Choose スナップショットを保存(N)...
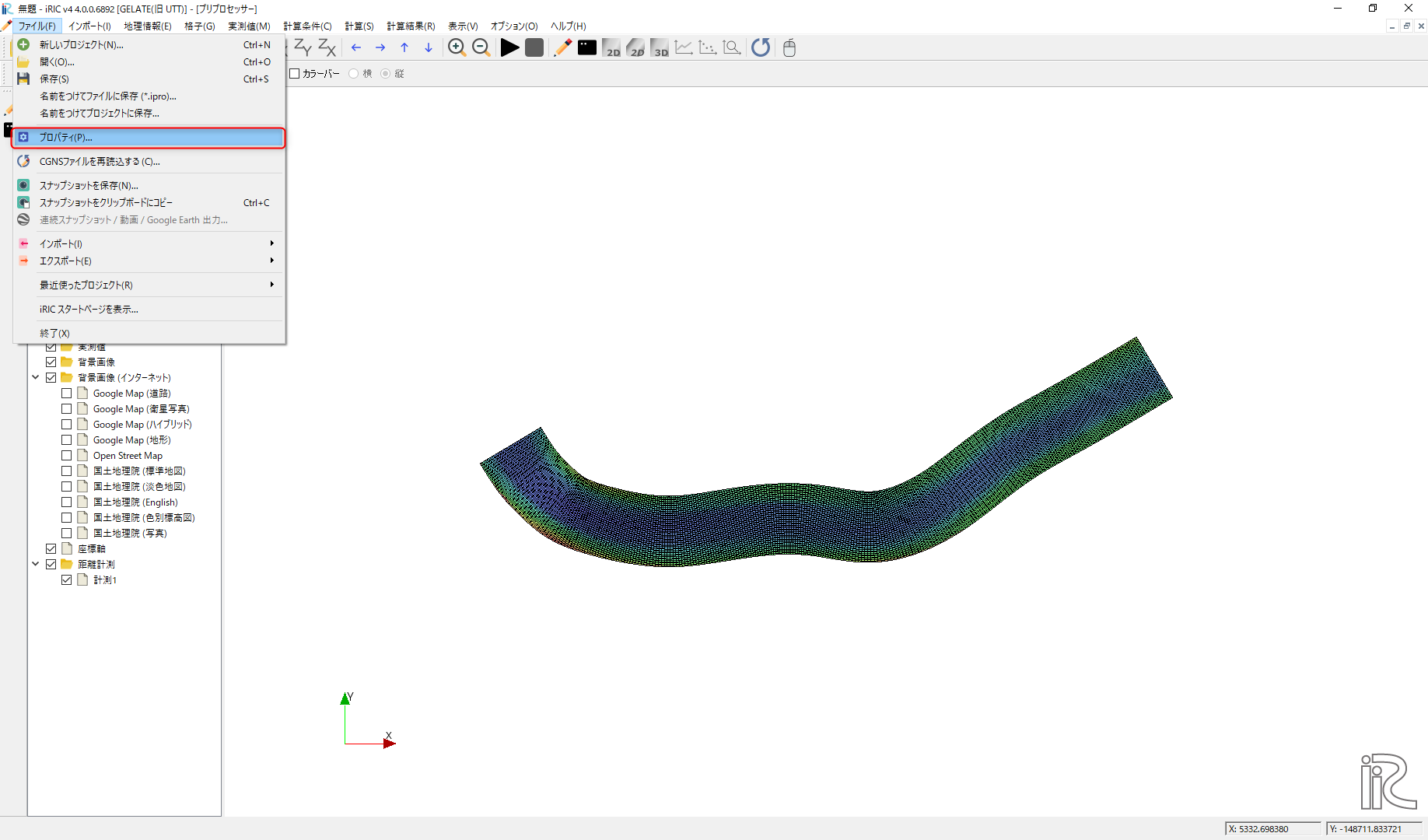 149,185
